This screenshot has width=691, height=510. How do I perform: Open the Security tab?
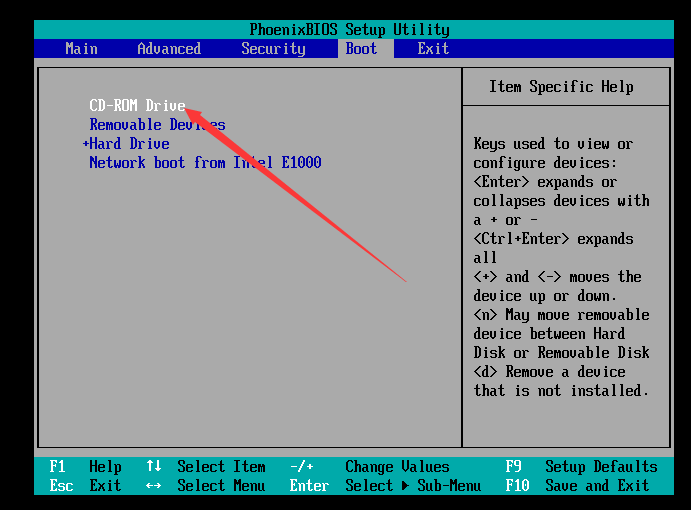[x=274, y=48]
